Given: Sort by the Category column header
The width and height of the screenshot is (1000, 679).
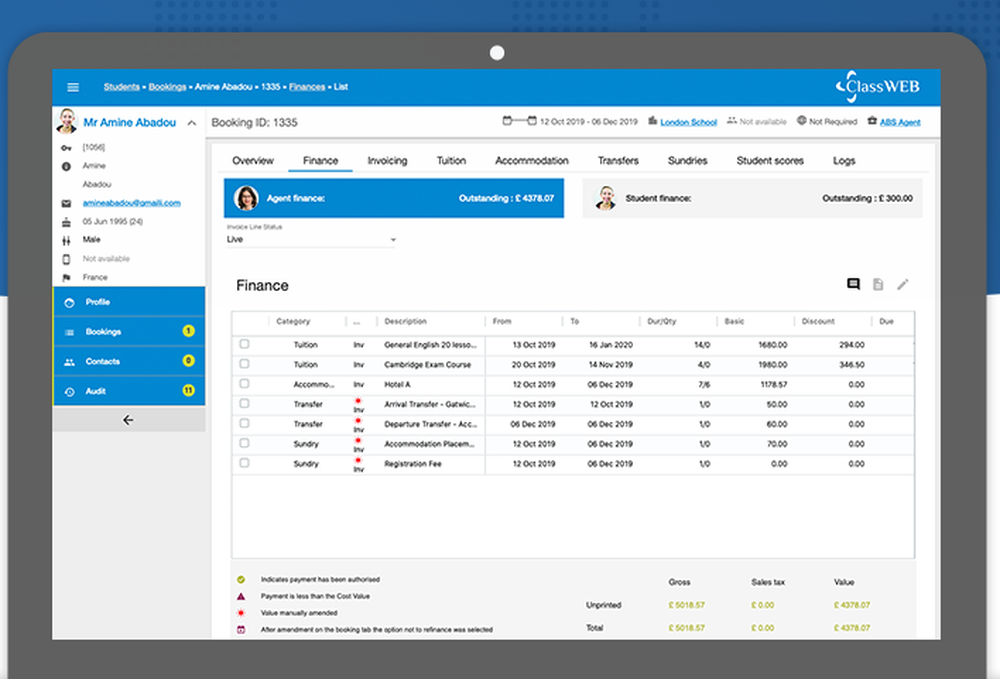Looking at the screenshot, I should 293,321.
